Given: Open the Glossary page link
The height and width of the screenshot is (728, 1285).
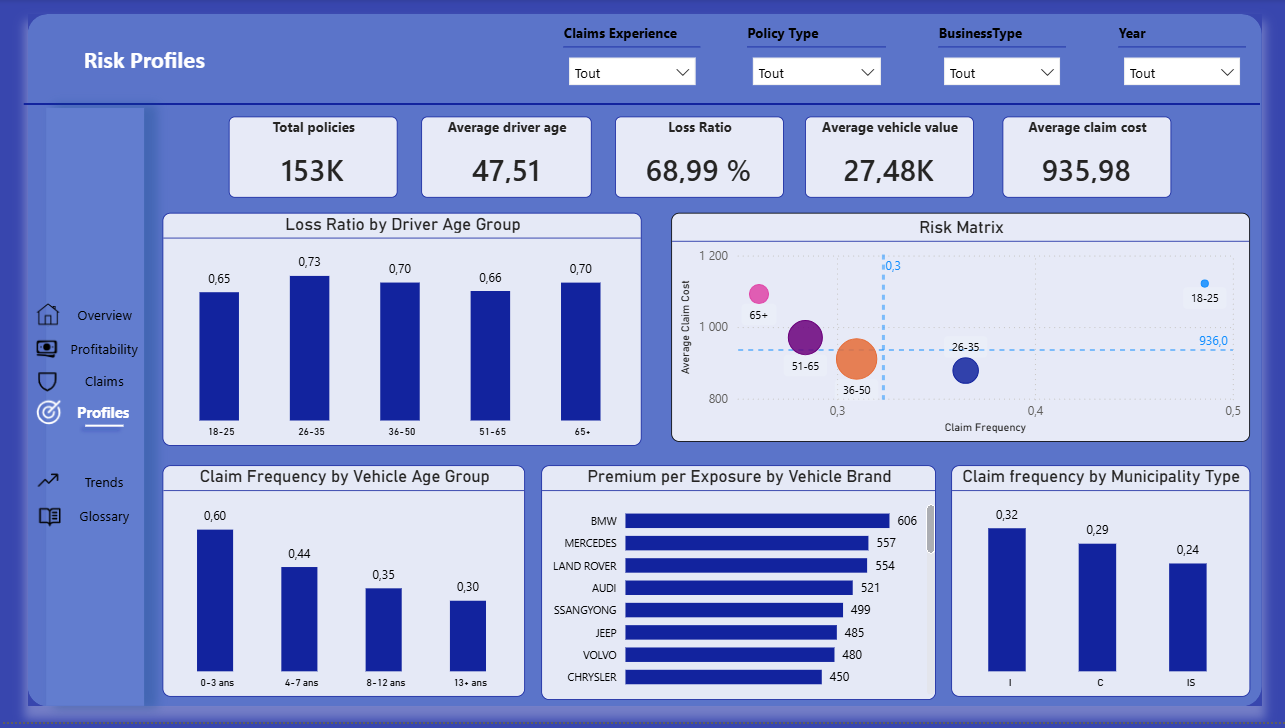Looking at the screenshot, I should (104, 517).
